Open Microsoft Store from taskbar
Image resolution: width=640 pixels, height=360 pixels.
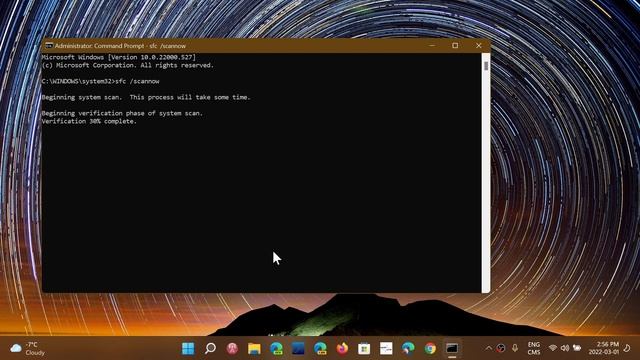pyautogui.click(x=364, y=349)
